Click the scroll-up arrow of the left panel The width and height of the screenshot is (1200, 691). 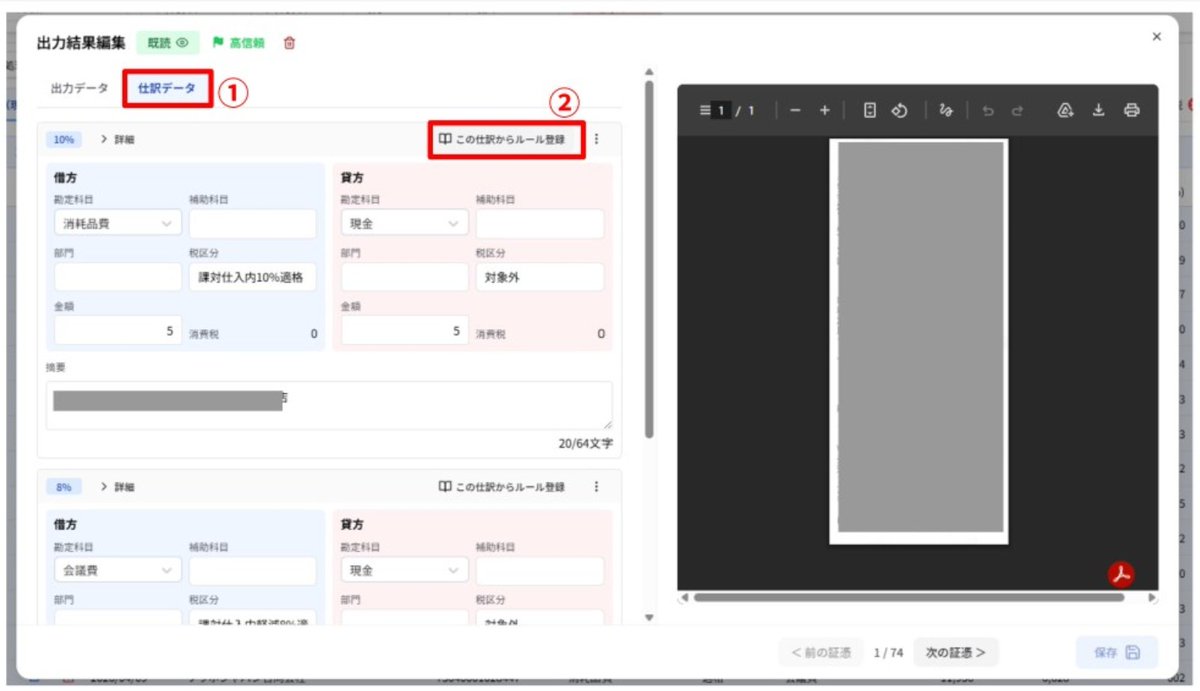tap(649, 72)
